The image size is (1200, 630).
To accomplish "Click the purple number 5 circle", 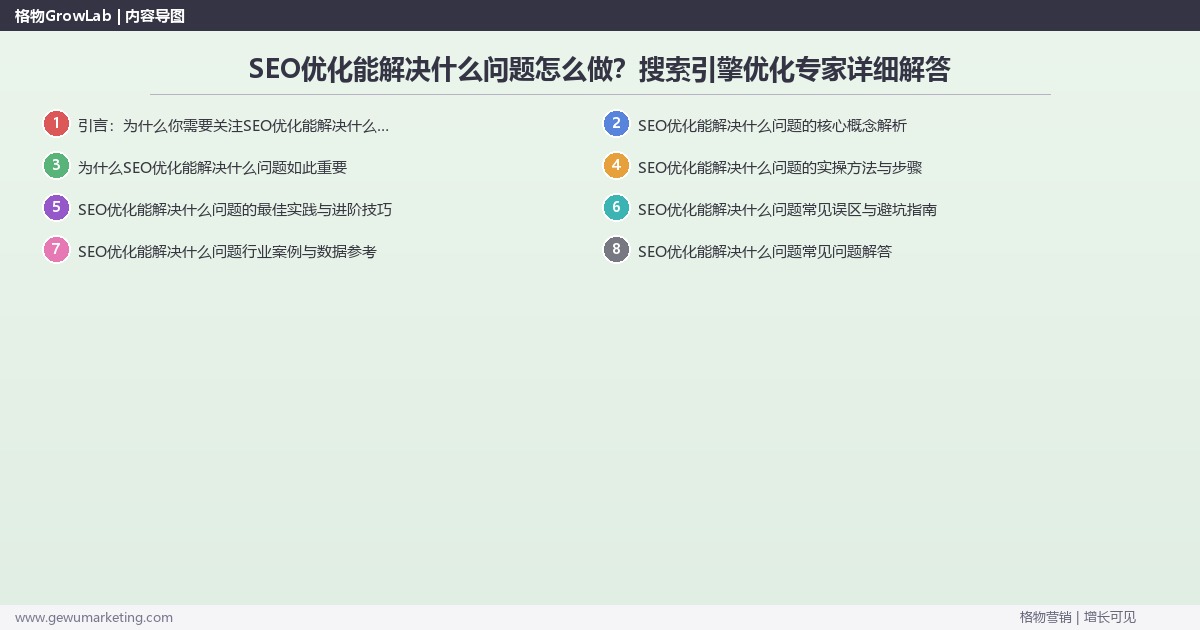I will 56,208.
